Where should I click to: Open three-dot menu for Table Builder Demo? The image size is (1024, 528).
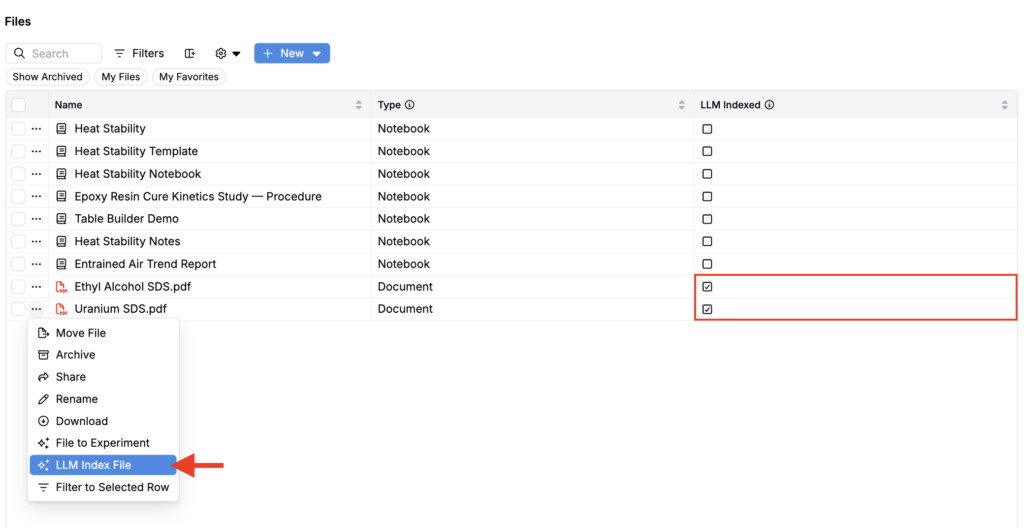36,218
